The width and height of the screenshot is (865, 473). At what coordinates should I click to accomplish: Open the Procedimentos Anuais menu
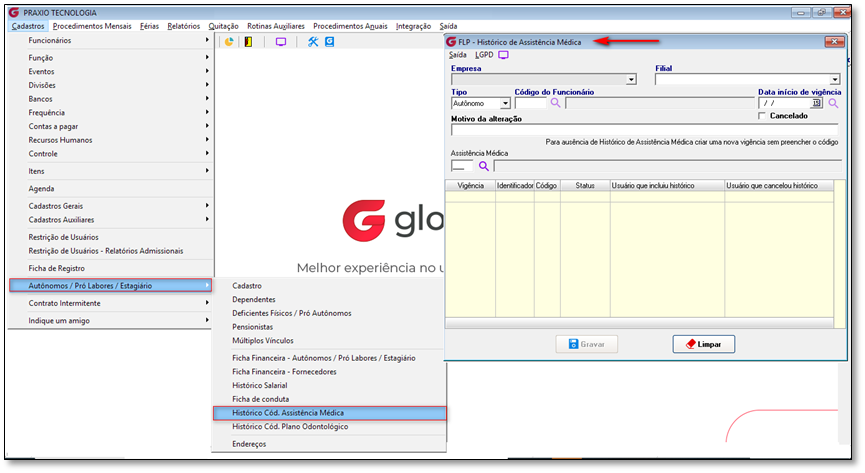pos(350,26)
